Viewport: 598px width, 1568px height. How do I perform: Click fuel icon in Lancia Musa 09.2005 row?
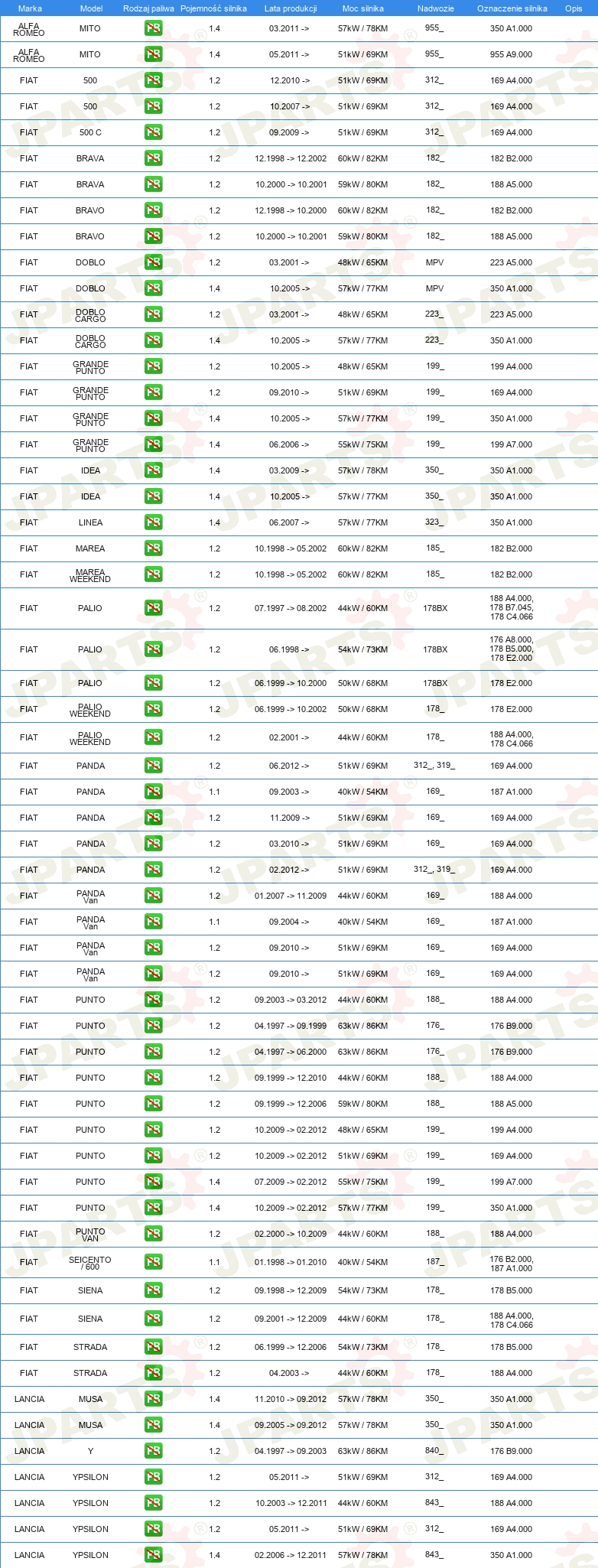pos(153,1425)
